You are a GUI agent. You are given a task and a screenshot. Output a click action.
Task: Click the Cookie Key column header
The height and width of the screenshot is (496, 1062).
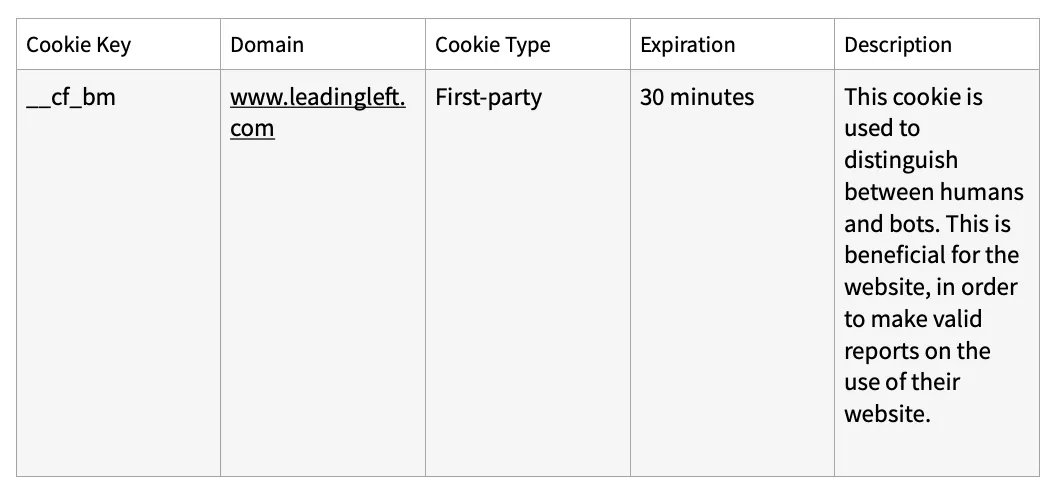coord(79,45)
